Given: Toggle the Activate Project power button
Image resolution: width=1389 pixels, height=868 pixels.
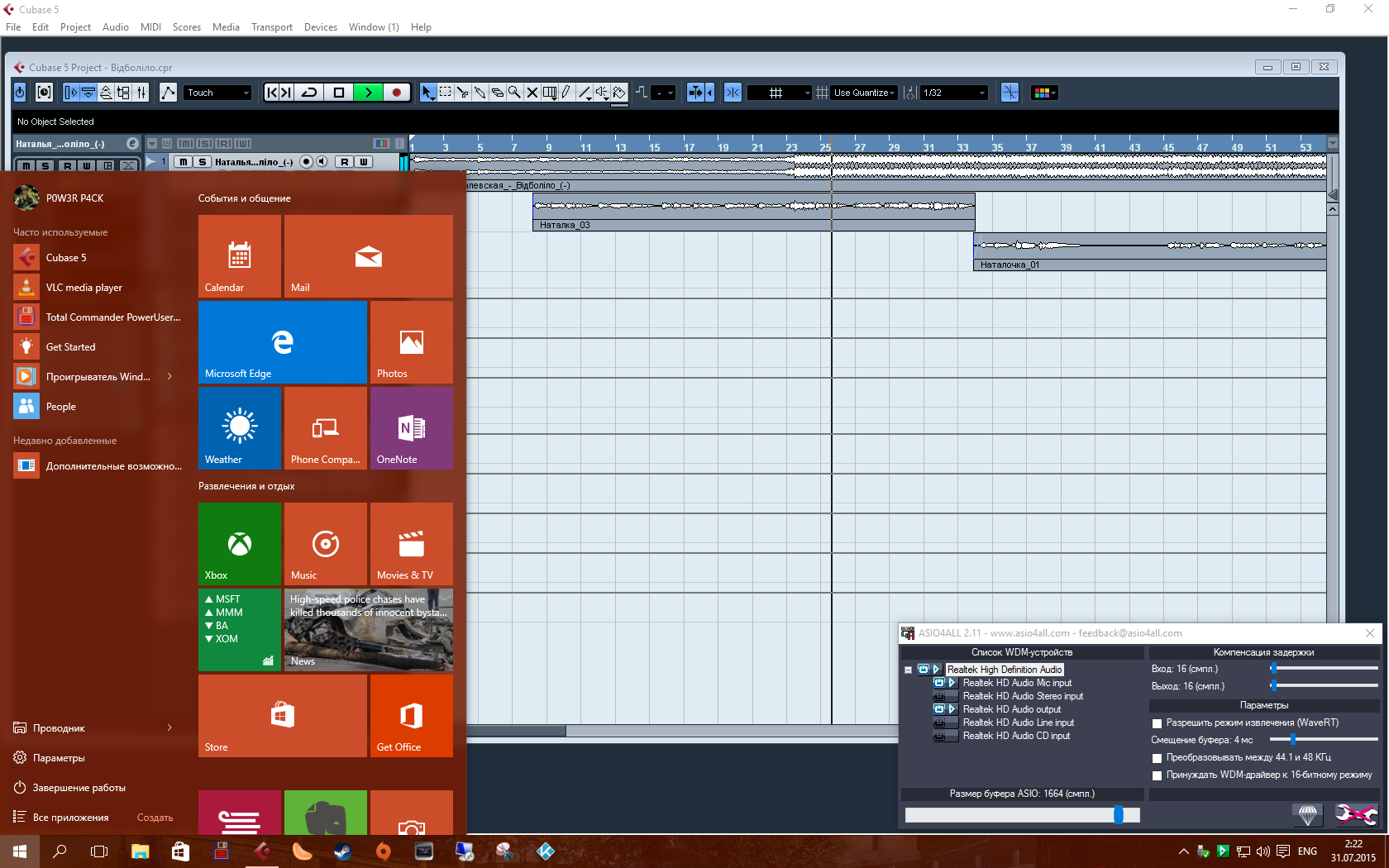Looking at the screenshot, I should click(20, 93).
